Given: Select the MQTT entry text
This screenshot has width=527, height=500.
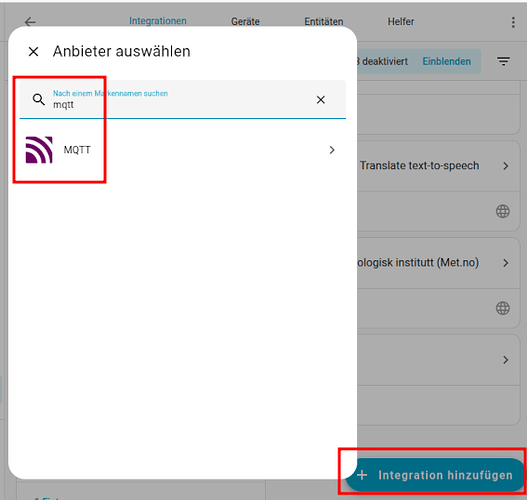Looking at the screenshot, I should (x=77, y=150).
